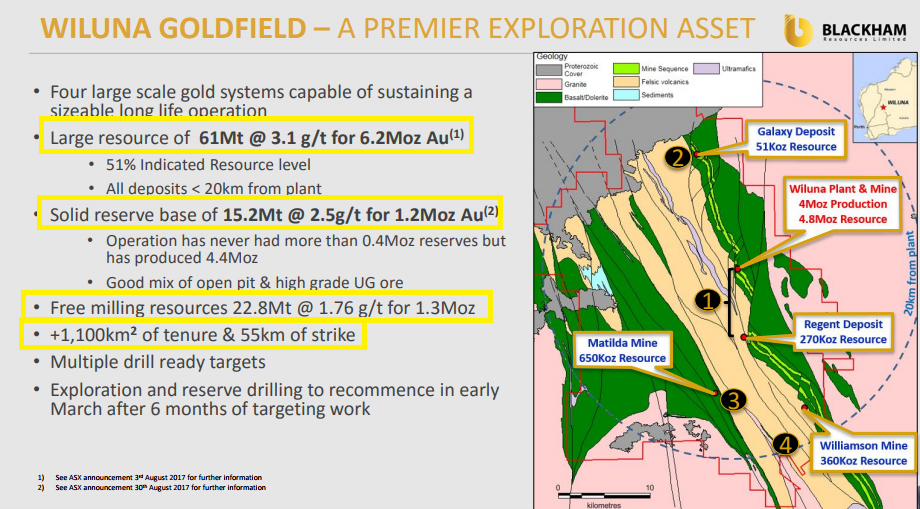Click the 'Four large scale gold systems' bullet
This screenshot has width=920, height=509.
pyautogui.click(x=261, y=101)
